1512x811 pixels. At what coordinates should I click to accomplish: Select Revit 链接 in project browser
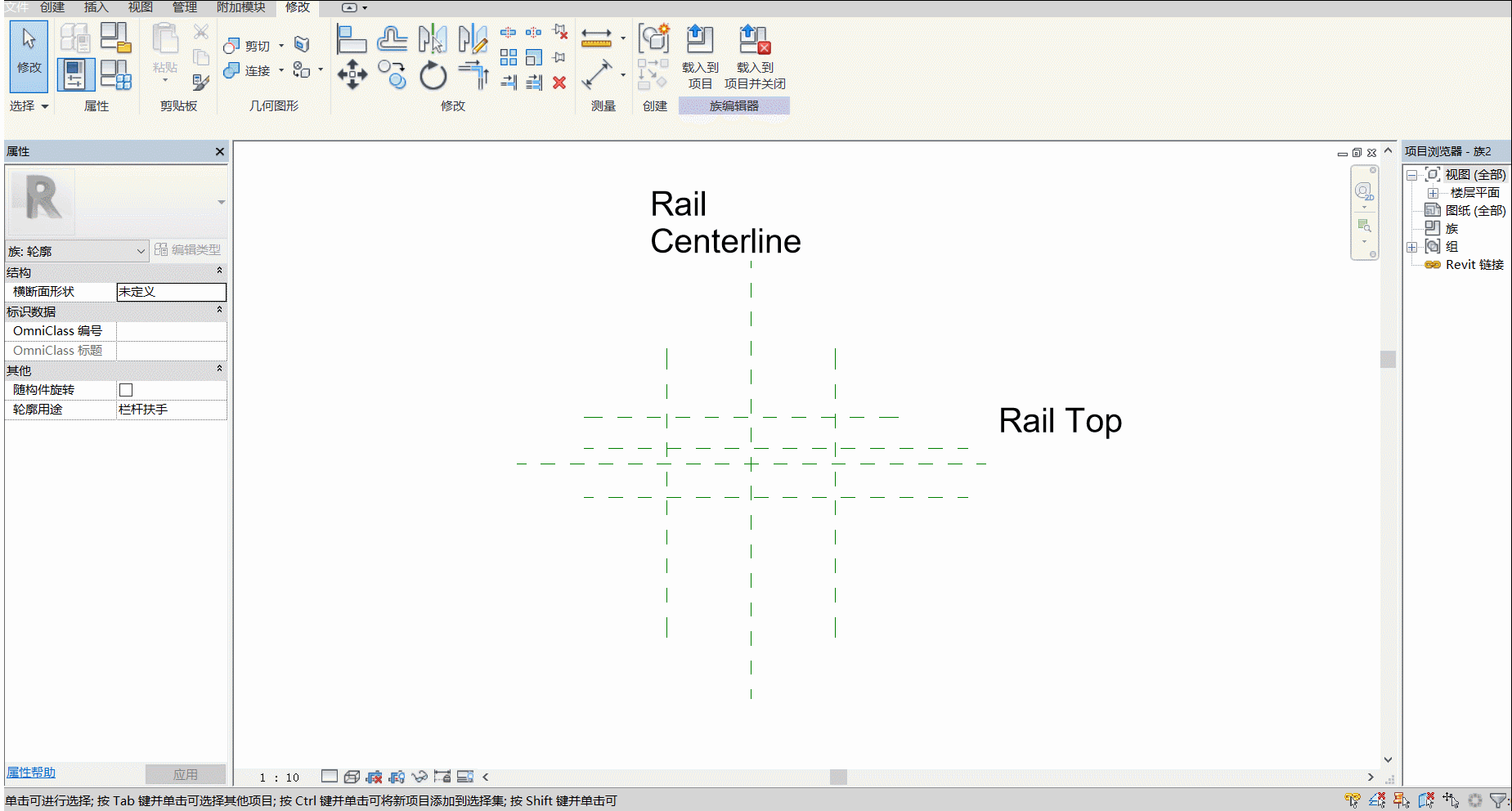coord(1474,265)
